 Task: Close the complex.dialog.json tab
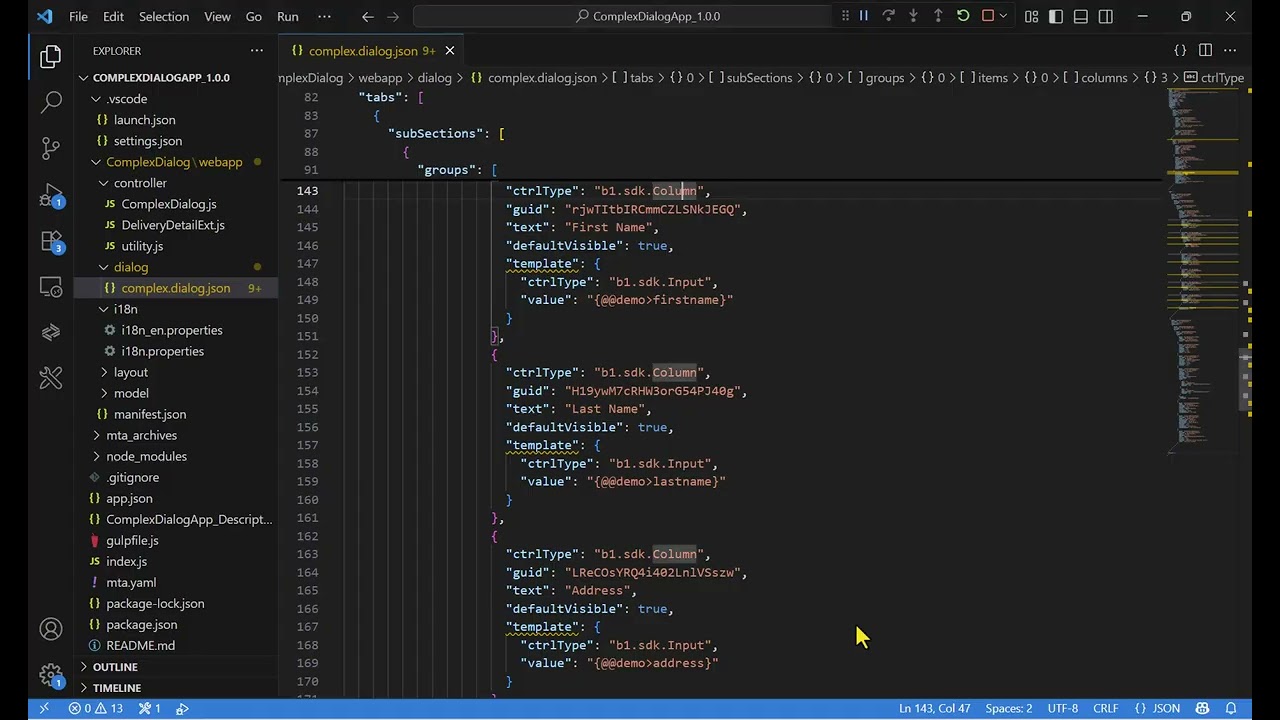(x=449, y=50)
